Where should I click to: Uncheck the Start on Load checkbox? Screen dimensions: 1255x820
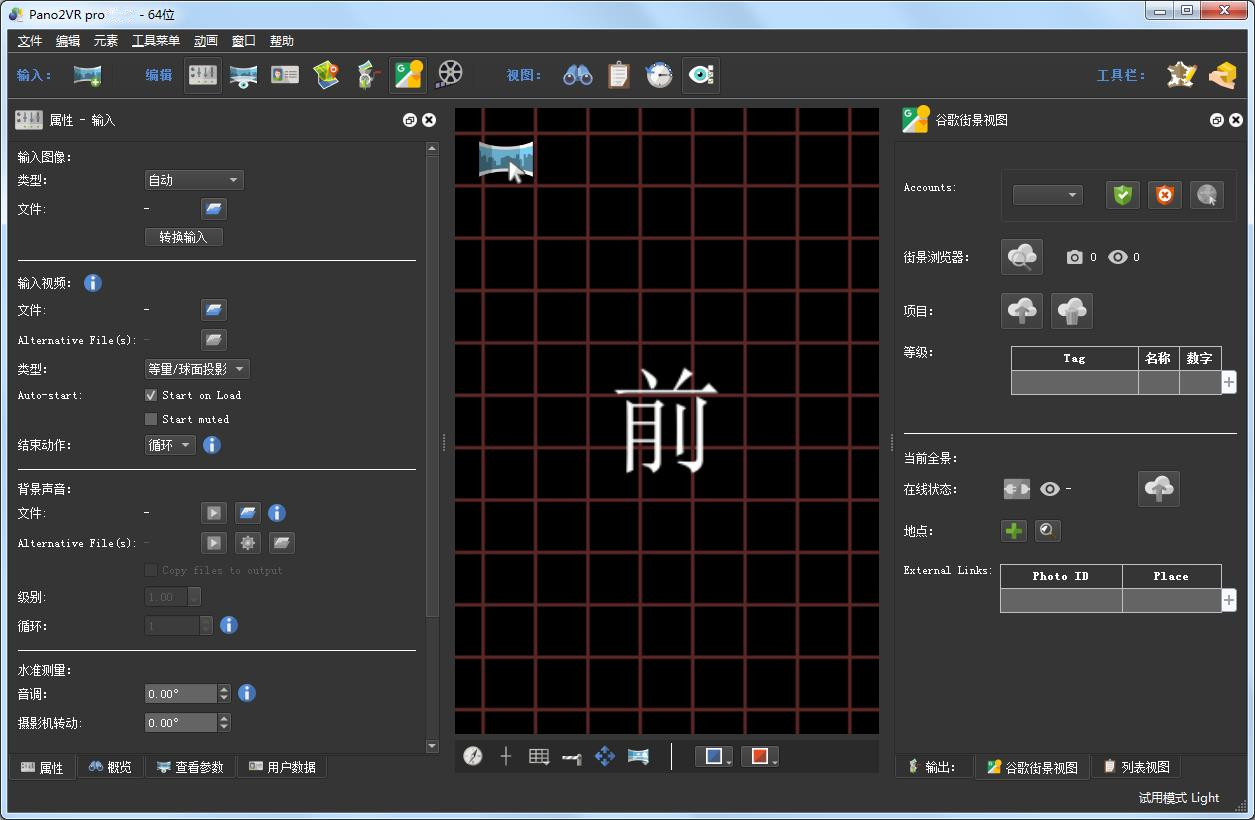151,395
